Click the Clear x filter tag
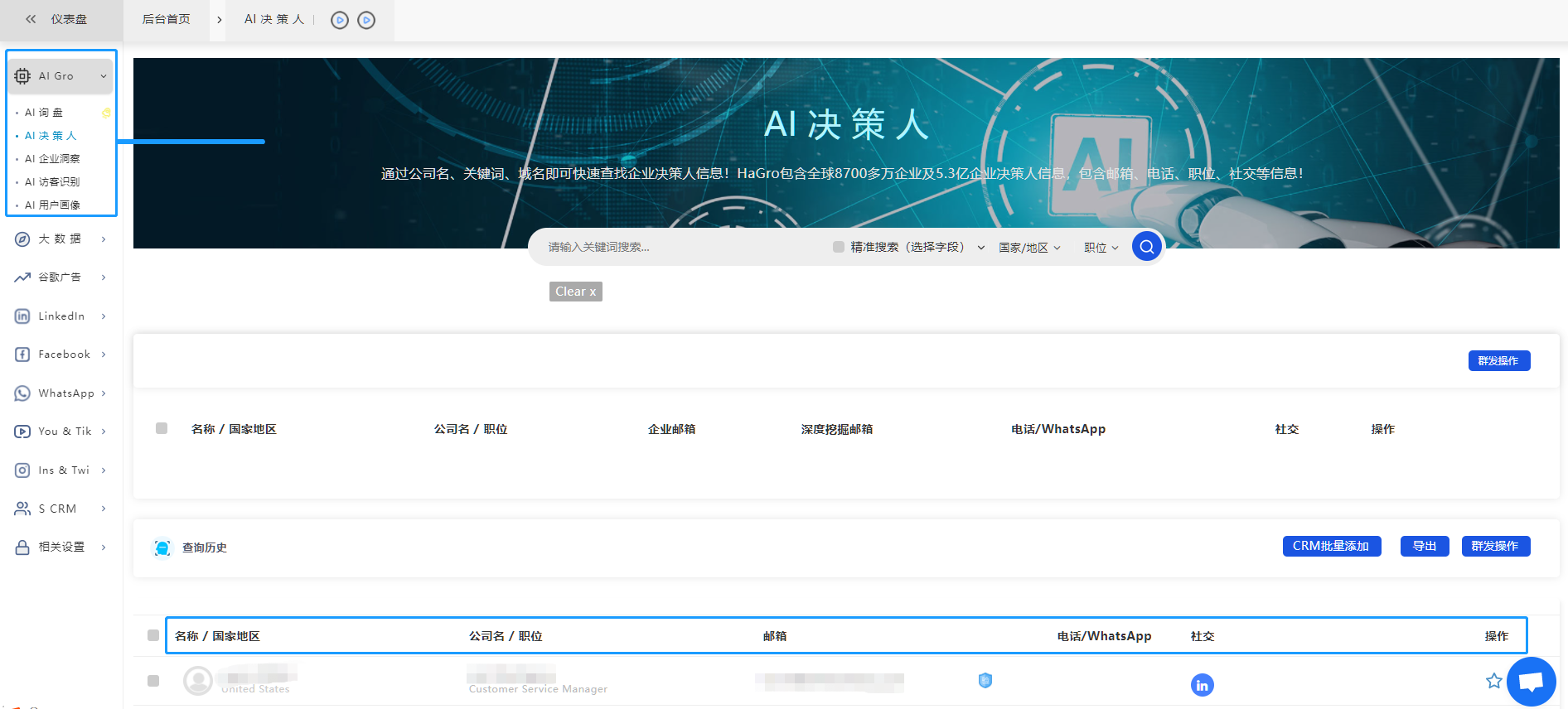This screenshot has width=1568, height=709. [x=575, y=292]
